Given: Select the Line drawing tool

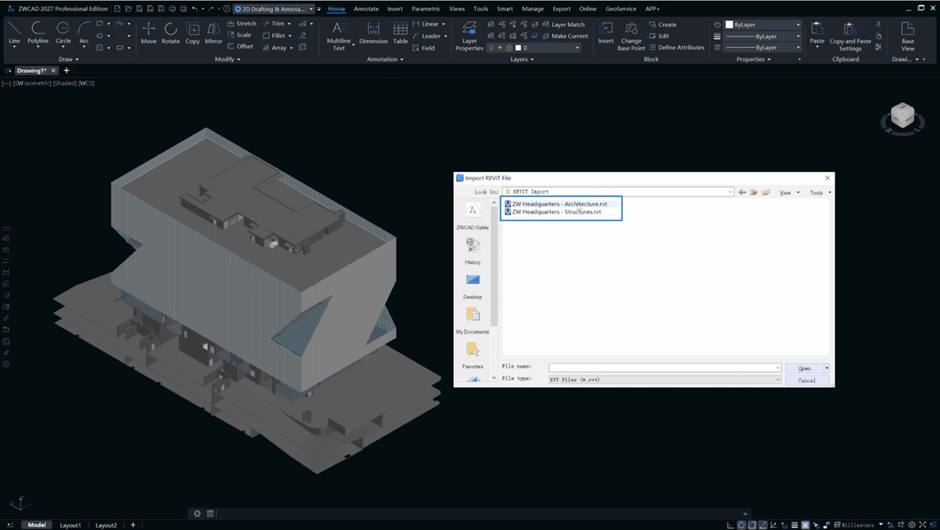Looking at the screenshot, I should (14, 32).
